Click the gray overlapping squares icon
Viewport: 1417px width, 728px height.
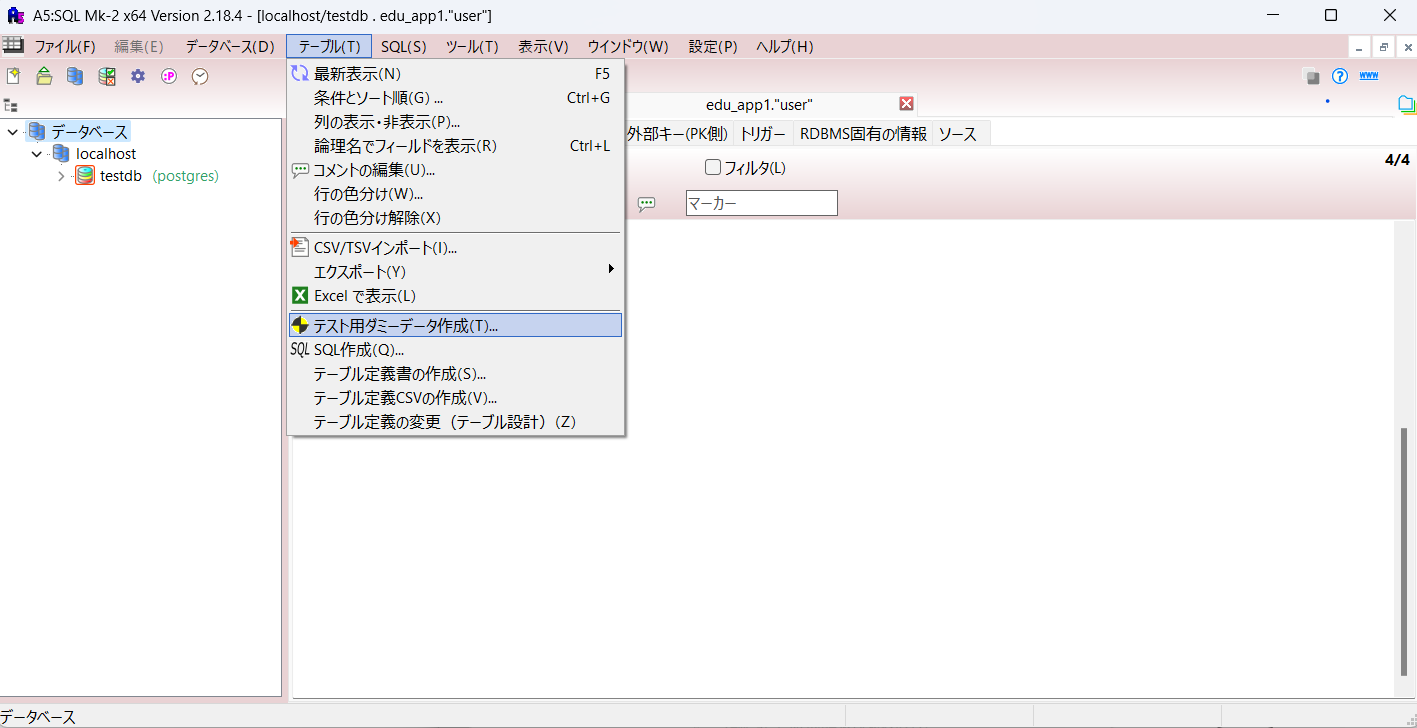tap(1310, 77)
